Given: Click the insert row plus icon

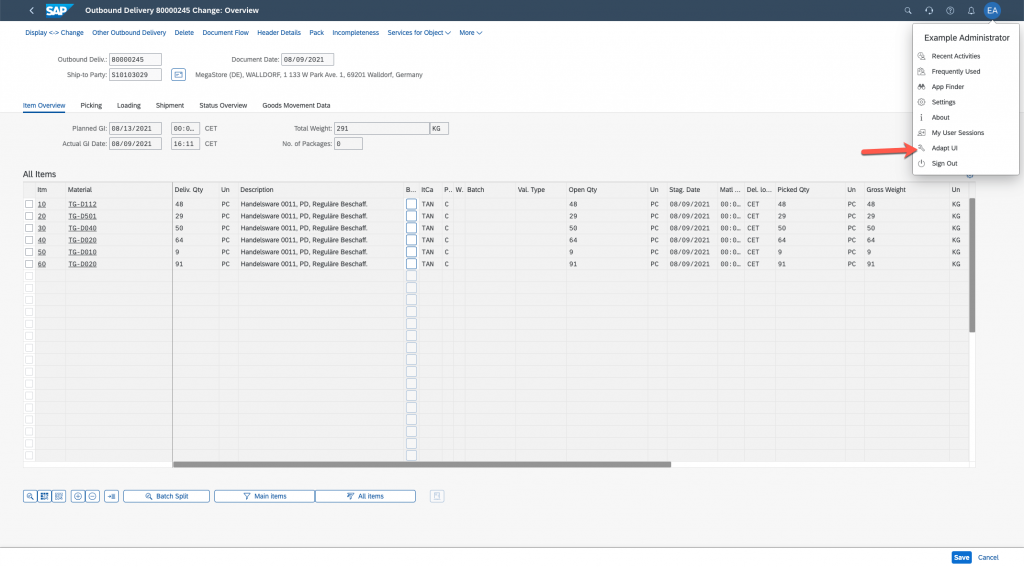Looking at the screenshot, I should click(x=78, y=496).
